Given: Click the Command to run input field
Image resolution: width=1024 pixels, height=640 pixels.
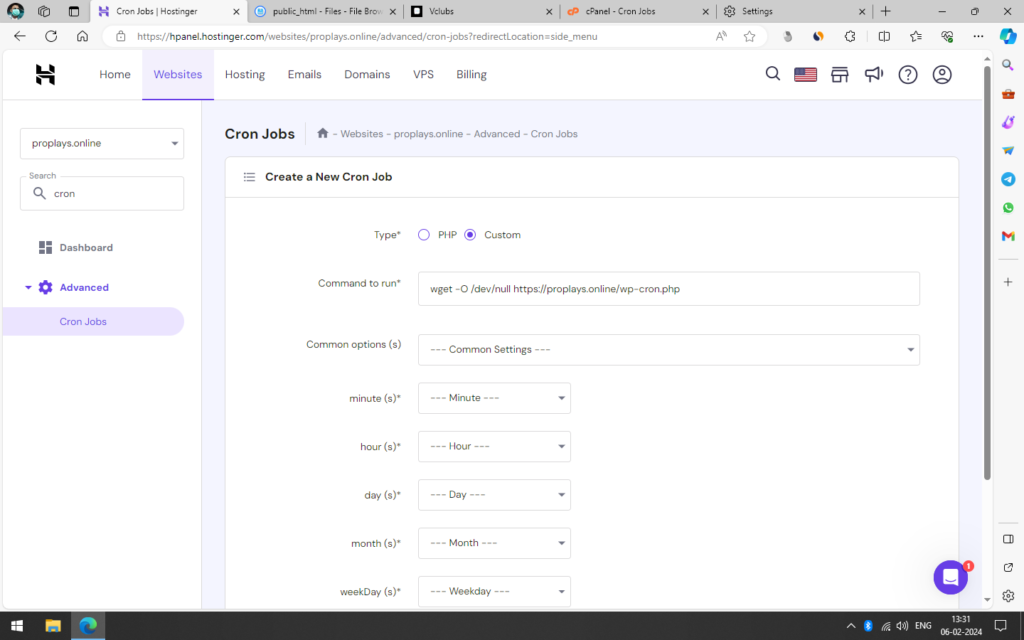Looking at the screenshot, I should pos(668,289).
